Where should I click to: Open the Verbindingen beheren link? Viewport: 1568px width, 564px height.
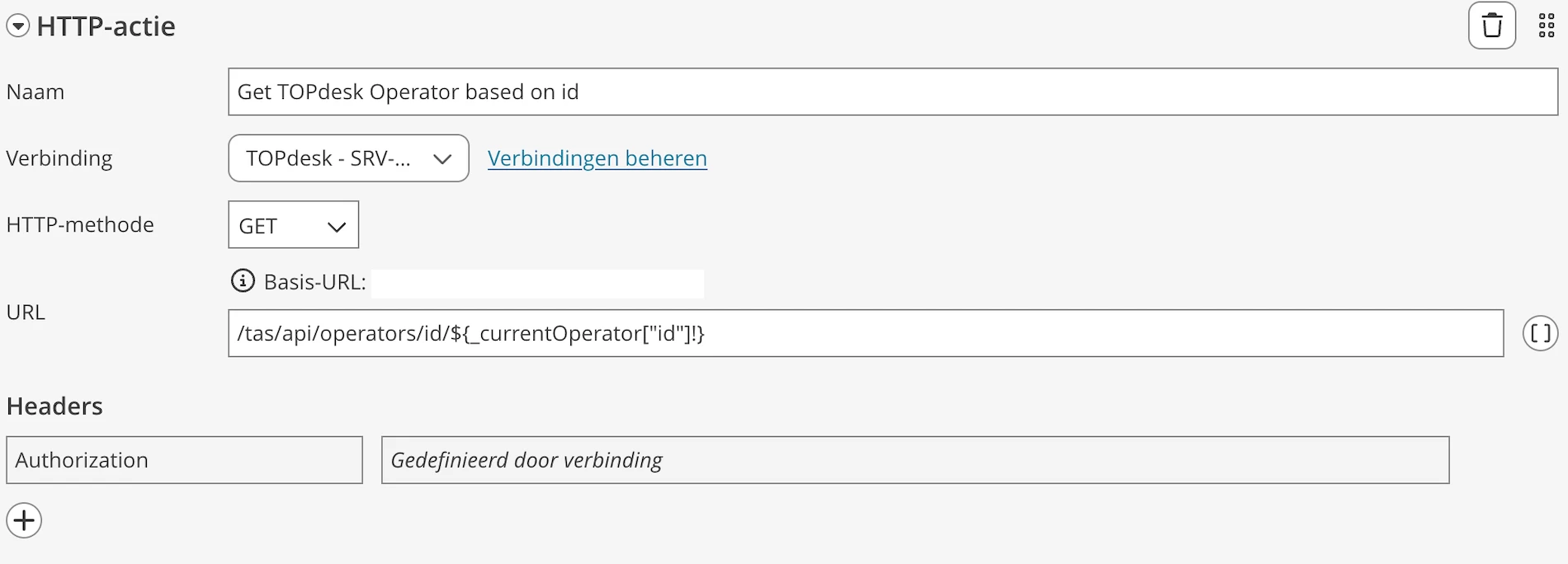(597, 158)
